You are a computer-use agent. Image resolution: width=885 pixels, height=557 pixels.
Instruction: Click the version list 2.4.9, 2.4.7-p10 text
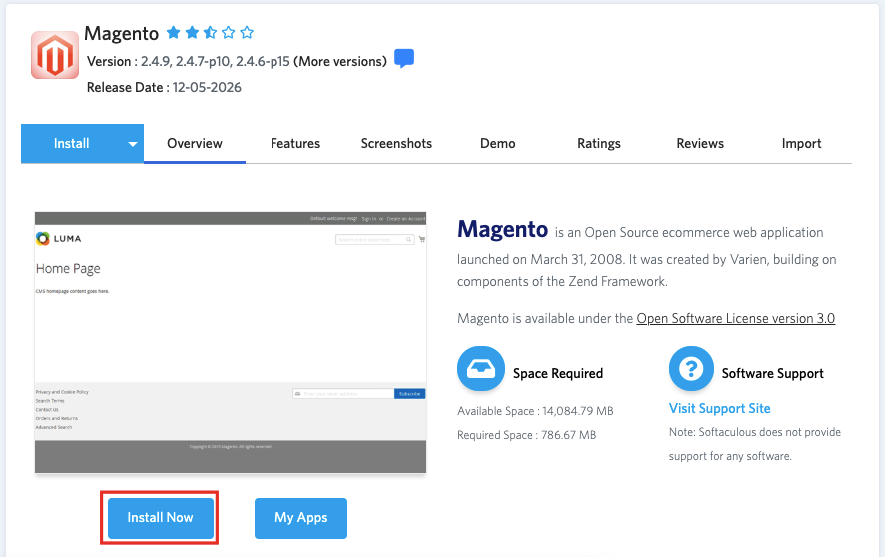[x=215, y=62]
